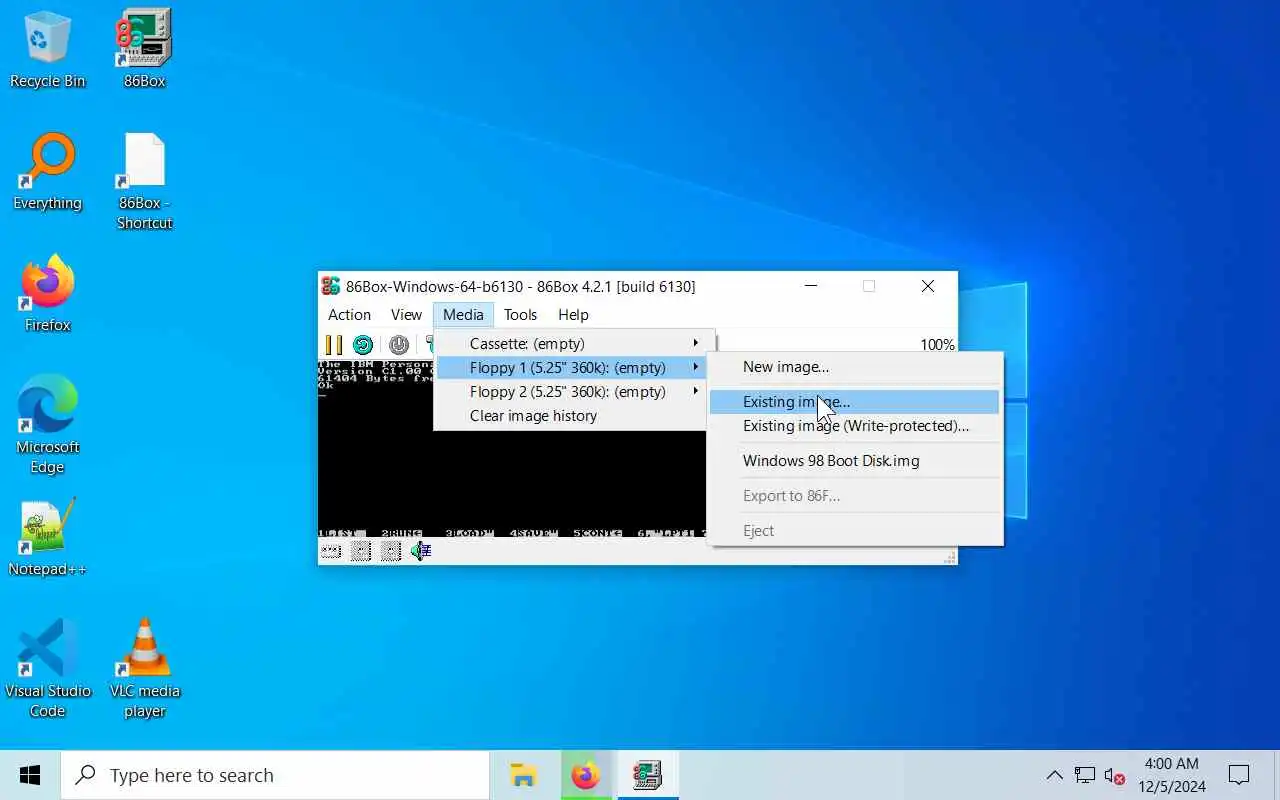Select the Notepad++ desktop icon

coord(47,538)
